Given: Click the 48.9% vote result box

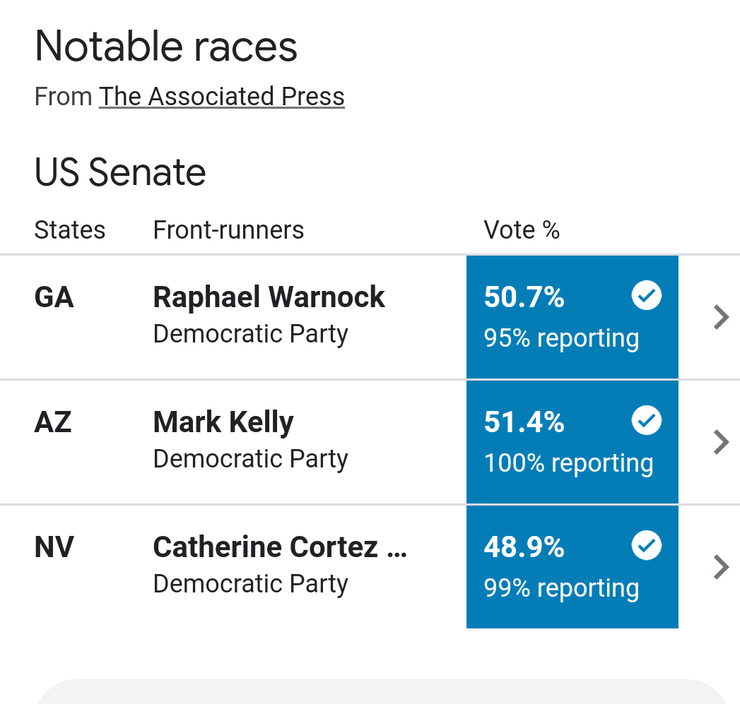Looking at the screenshot, I should (x=572, y=567).
